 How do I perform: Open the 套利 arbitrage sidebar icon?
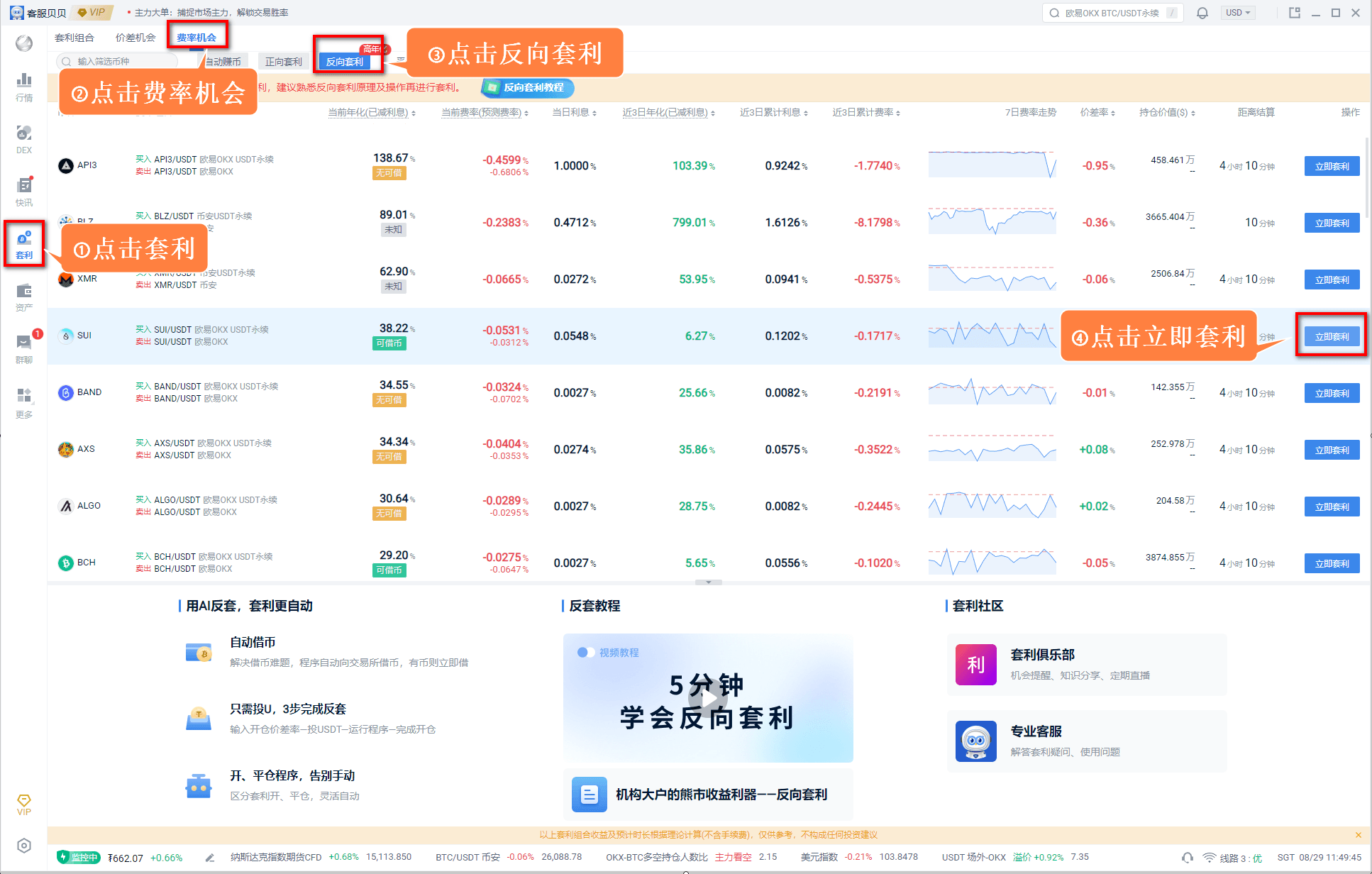pos(24,244)
